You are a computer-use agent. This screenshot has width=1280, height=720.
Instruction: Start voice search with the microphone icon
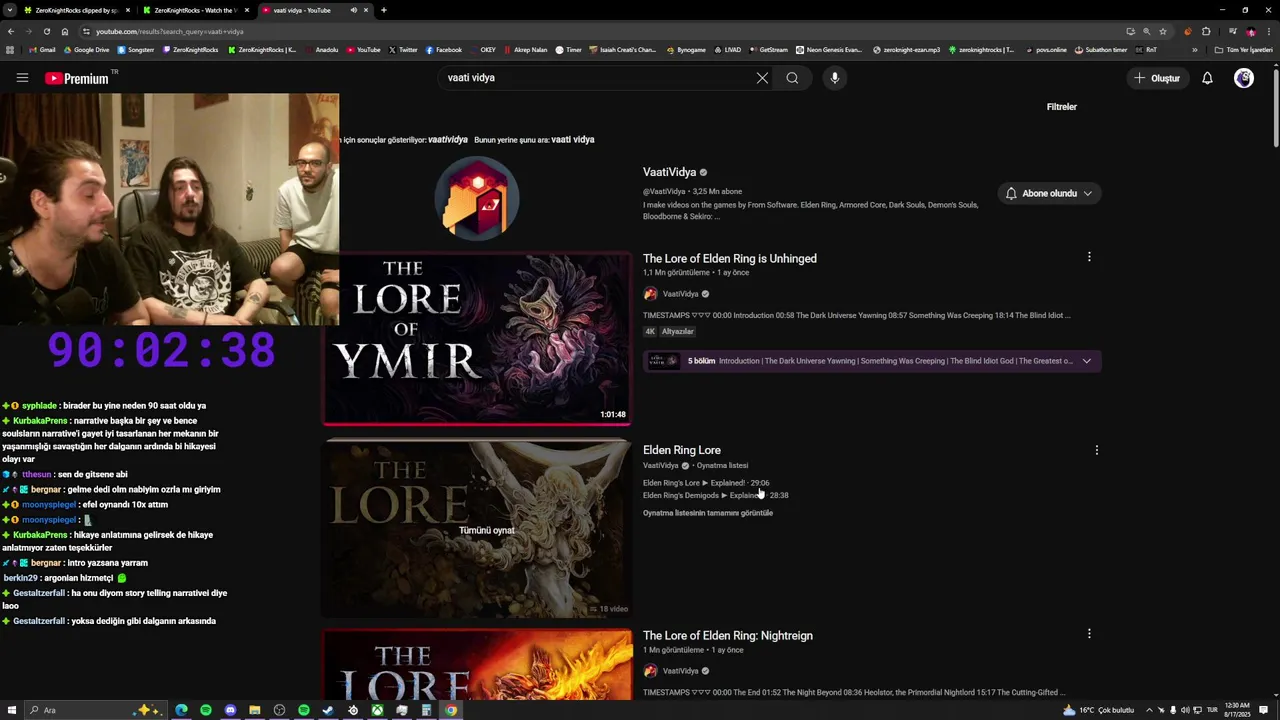pyautogui.click(x=834, y=78)
